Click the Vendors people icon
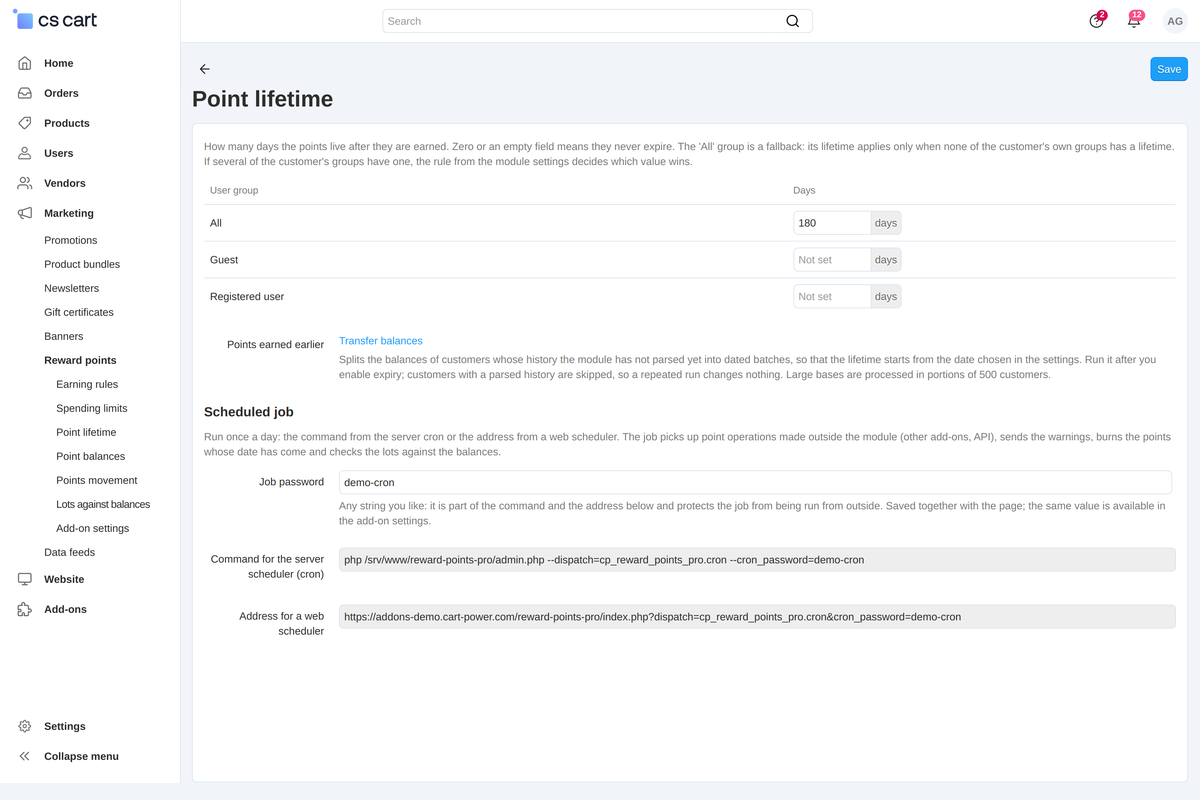The width and height of the screenshot is (1200, 800). (25, 183)
